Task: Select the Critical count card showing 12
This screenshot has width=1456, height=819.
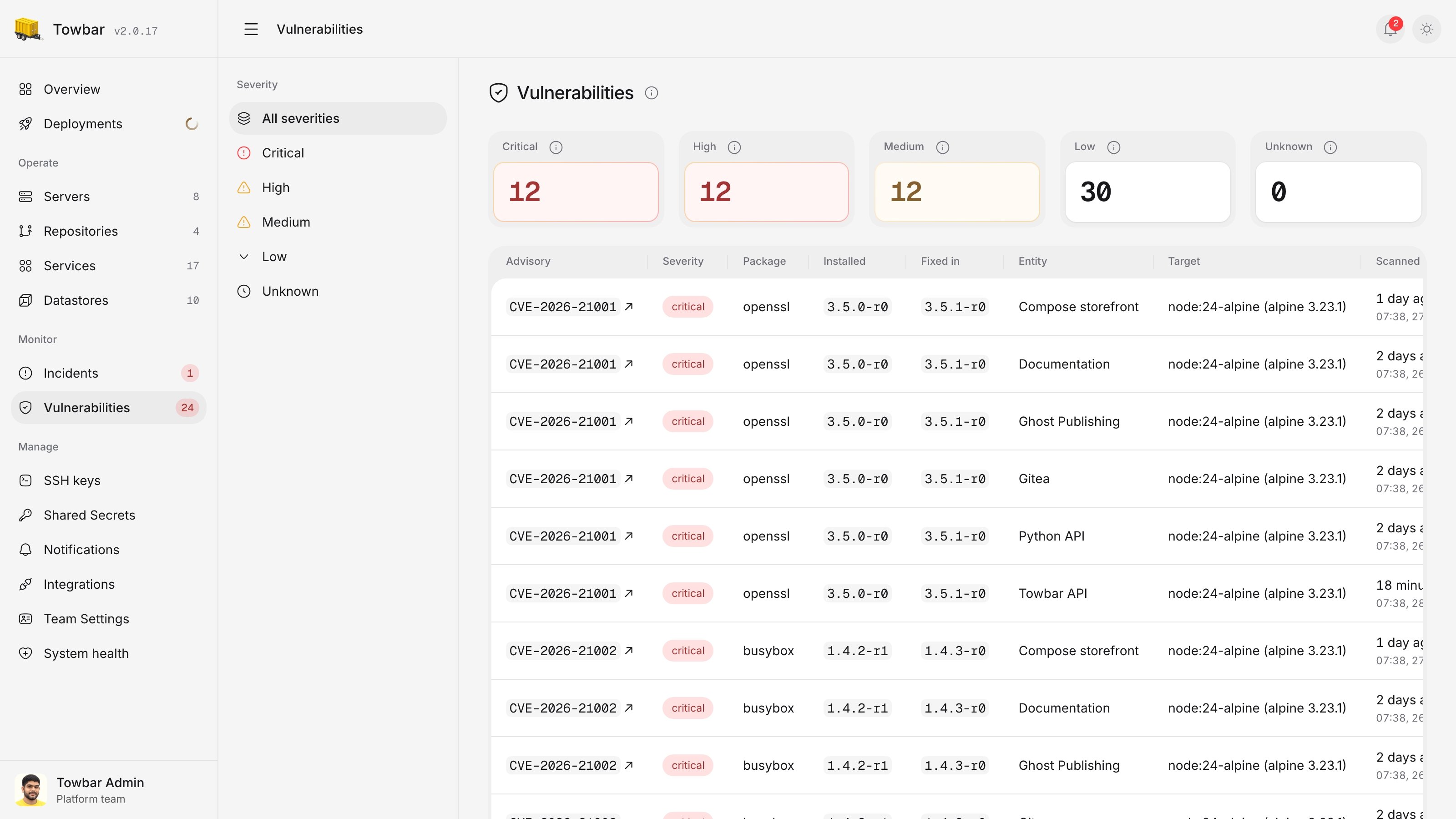Action: [576, 192]
